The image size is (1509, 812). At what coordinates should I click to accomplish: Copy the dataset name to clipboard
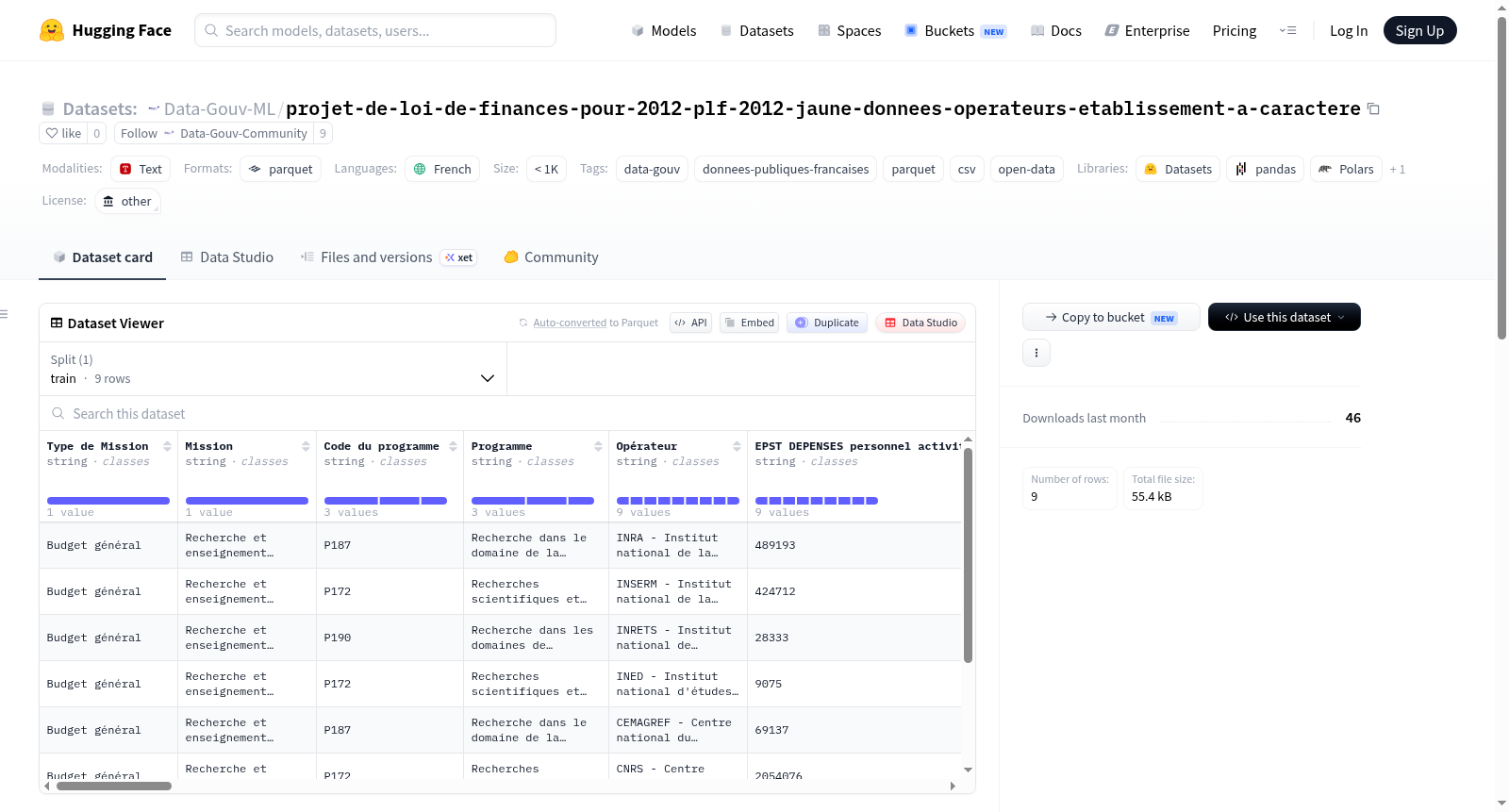point(1373,109)
